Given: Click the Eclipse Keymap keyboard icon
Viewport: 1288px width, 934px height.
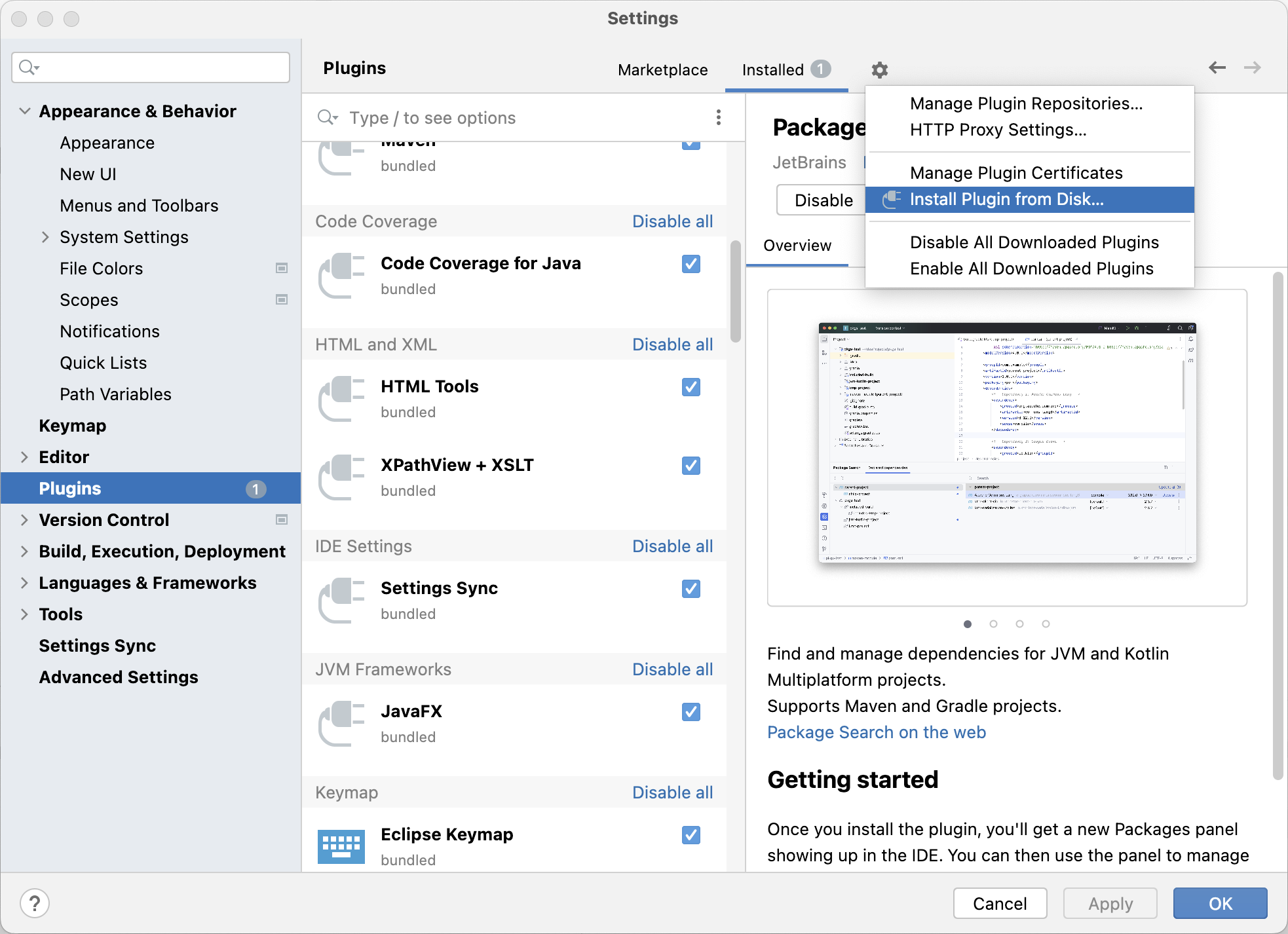Looking at the screenshot, I should pos(341,847).
